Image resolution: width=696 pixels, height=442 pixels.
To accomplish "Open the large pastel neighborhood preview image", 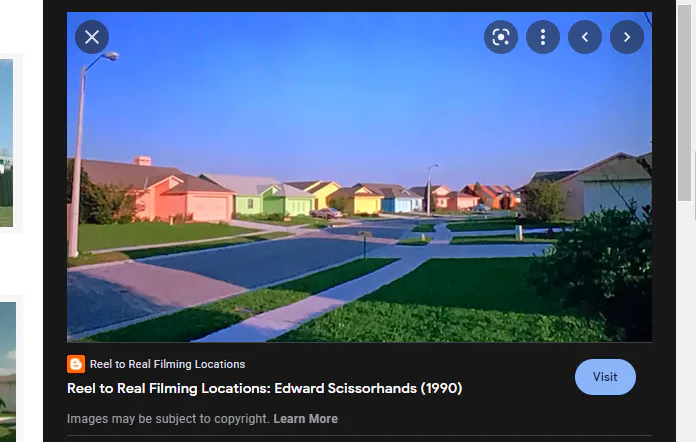I will point(359,177).
